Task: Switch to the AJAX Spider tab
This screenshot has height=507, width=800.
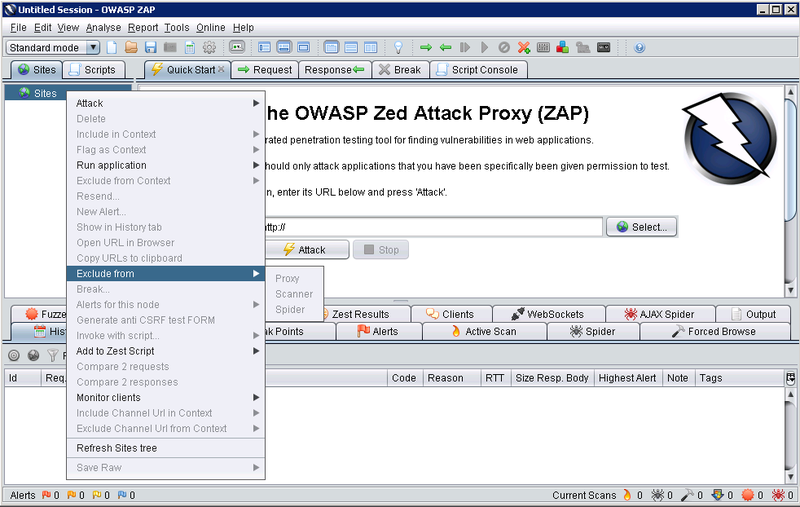Action: tap(661, 314)
